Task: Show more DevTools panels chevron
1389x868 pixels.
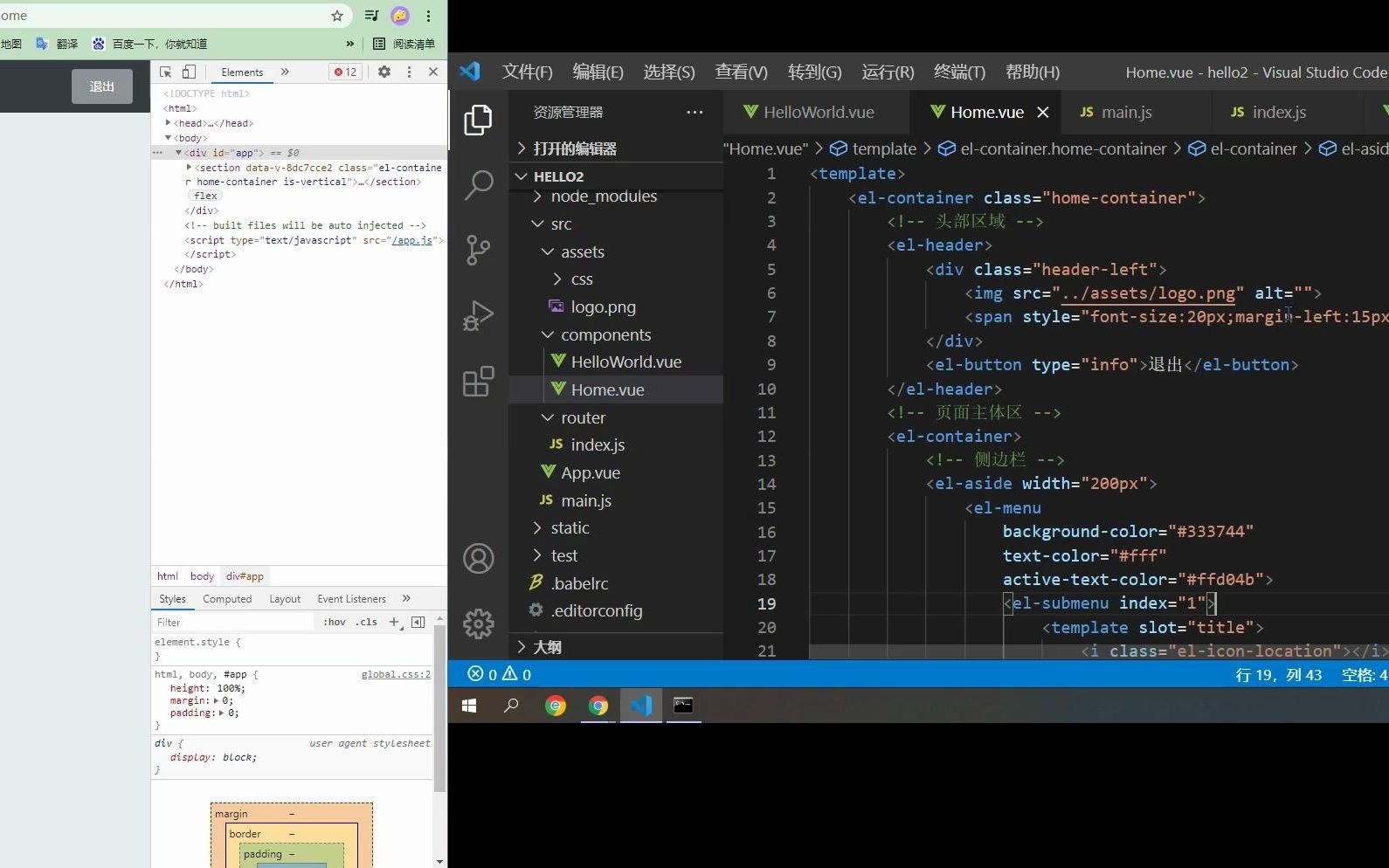Action: point(285,72)
